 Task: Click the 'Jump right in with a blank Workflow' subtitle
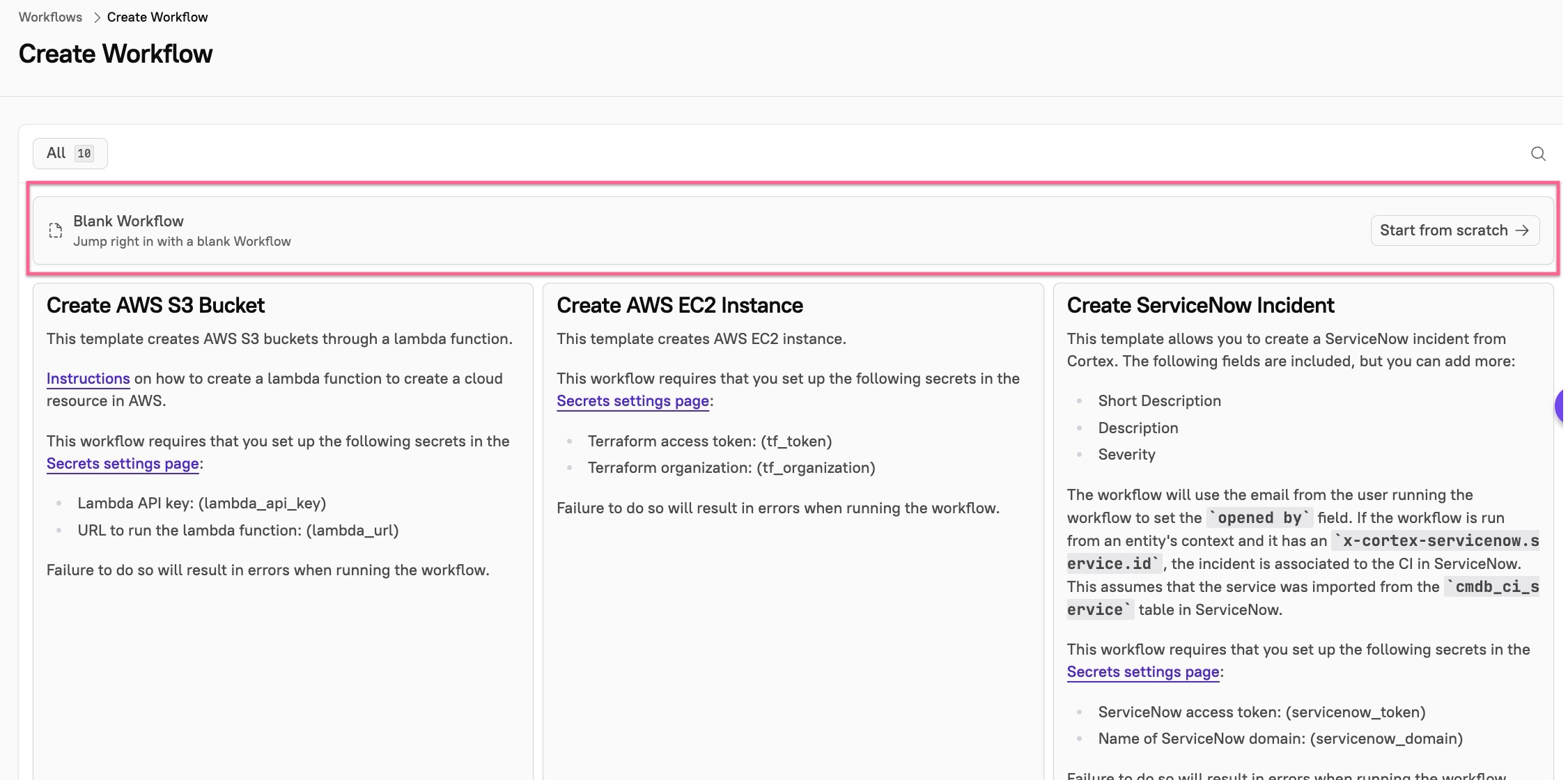click(x=182, y=242)
